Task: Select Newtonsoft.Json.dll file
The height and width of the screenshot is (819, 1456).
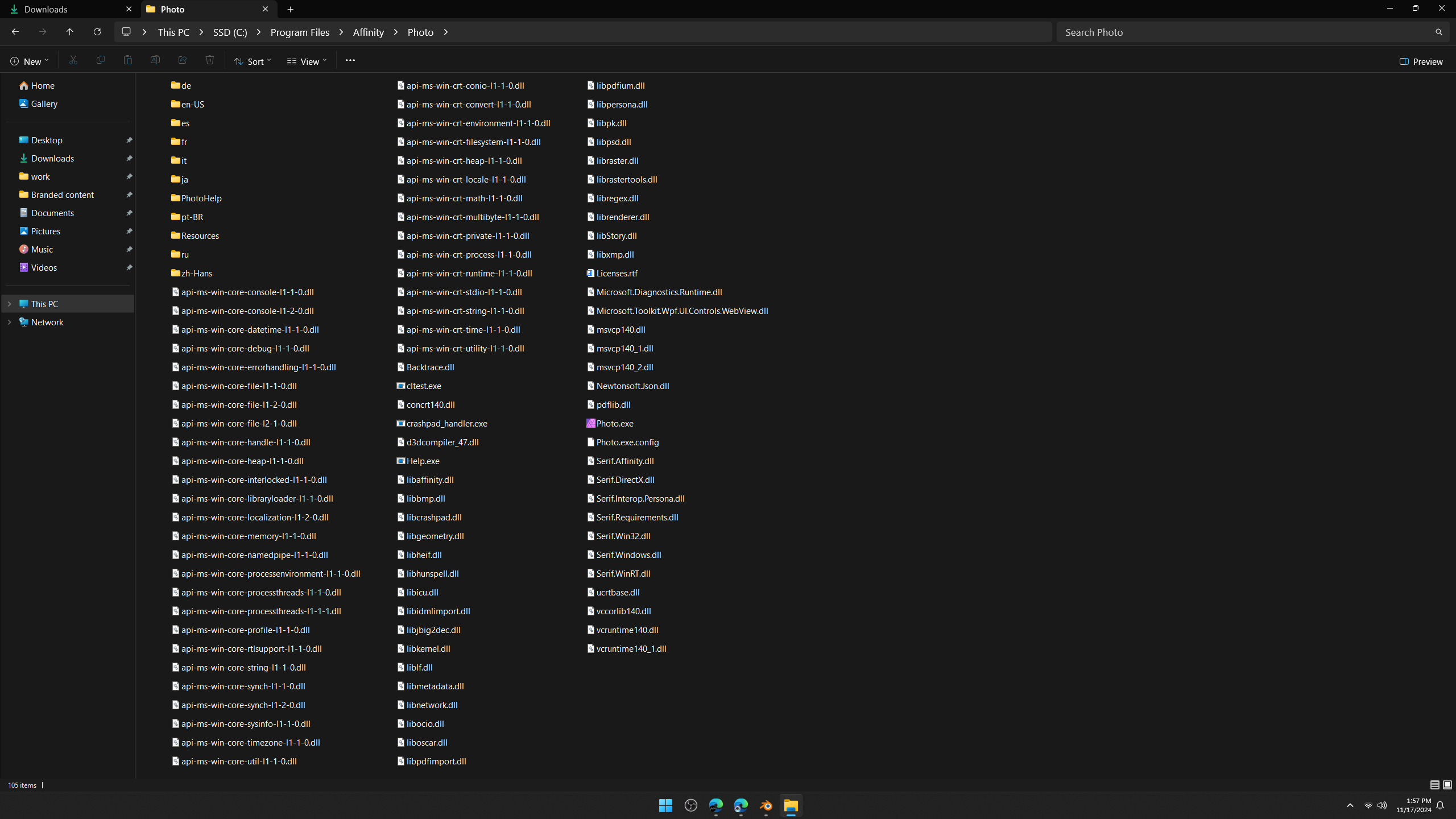Action: [x=628, y=386]
